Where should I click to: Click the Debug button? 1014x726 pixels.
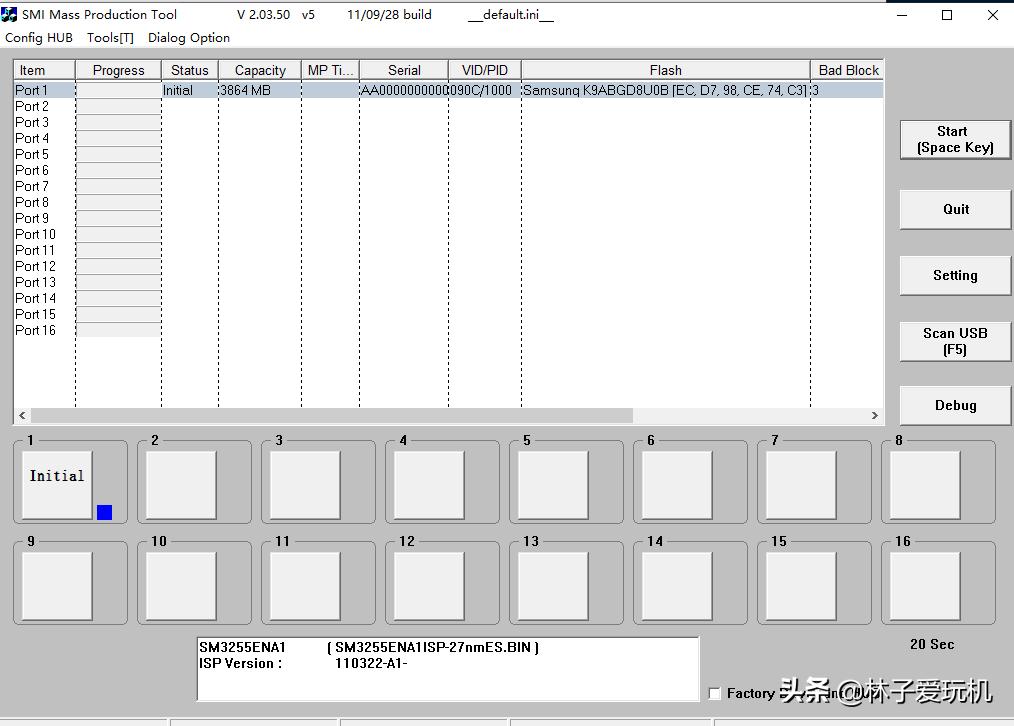coord(955,405)
